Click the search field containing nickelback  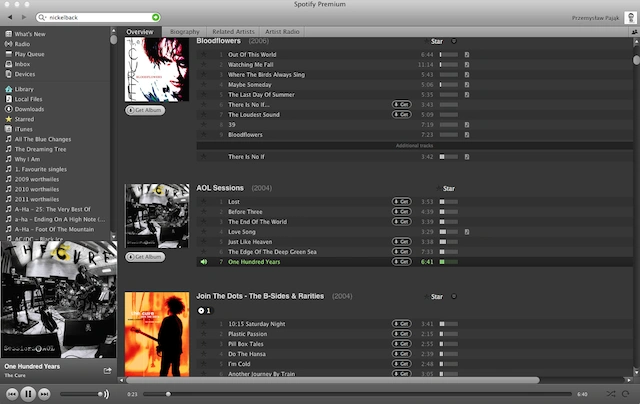(100, 17)
